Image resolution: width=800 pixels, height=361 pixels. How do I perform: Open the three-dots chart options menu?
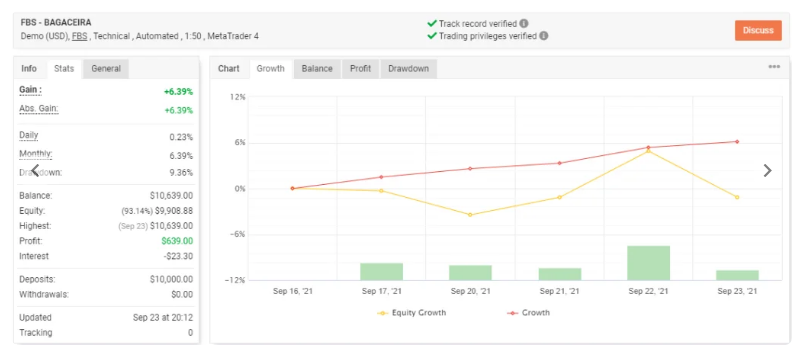point(774,67)
